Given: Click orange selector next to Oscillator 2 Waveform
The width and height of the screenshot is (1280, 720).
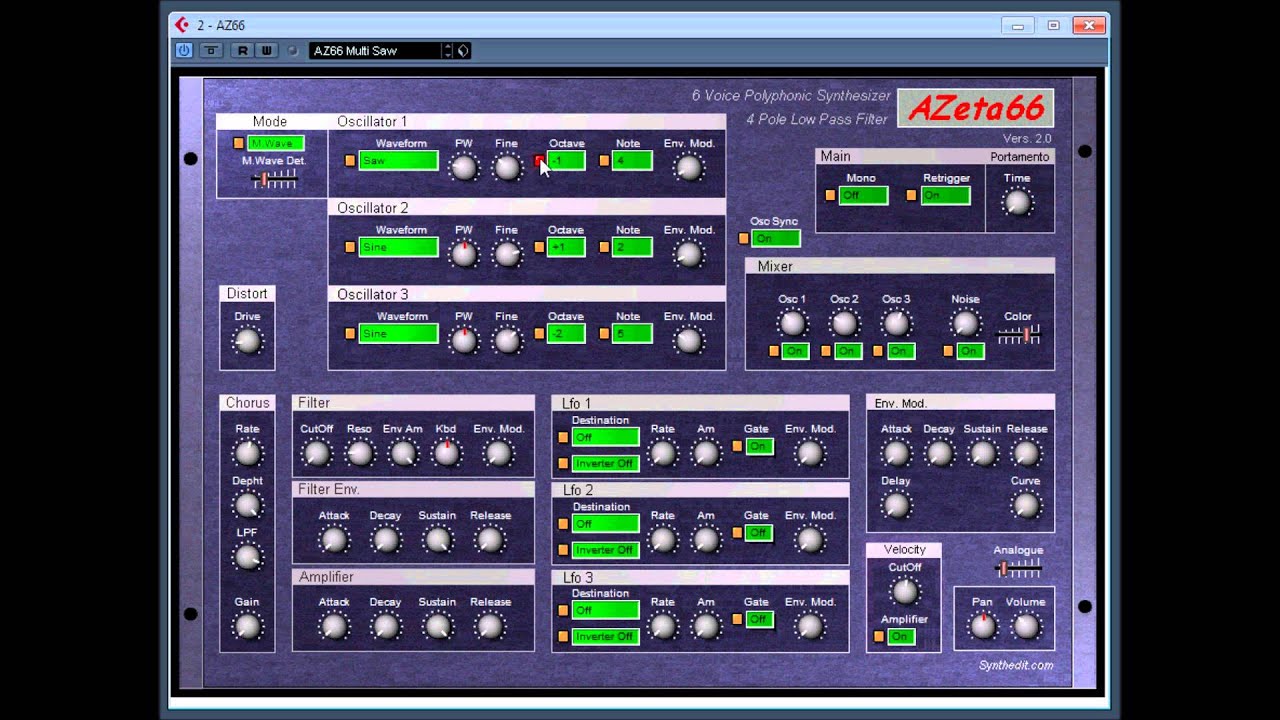Looking at the screenshot, I should pyautogui.click(x=350, y=247).
